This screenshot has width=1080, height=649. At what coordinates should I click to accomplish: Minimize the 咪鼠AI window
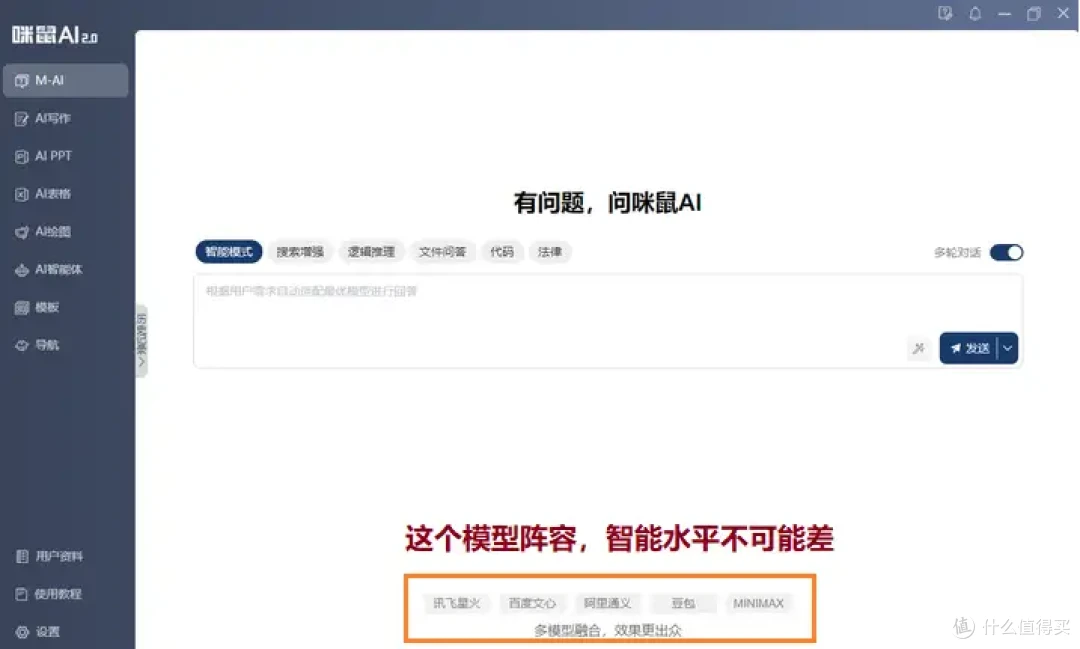click(1004, 13)
